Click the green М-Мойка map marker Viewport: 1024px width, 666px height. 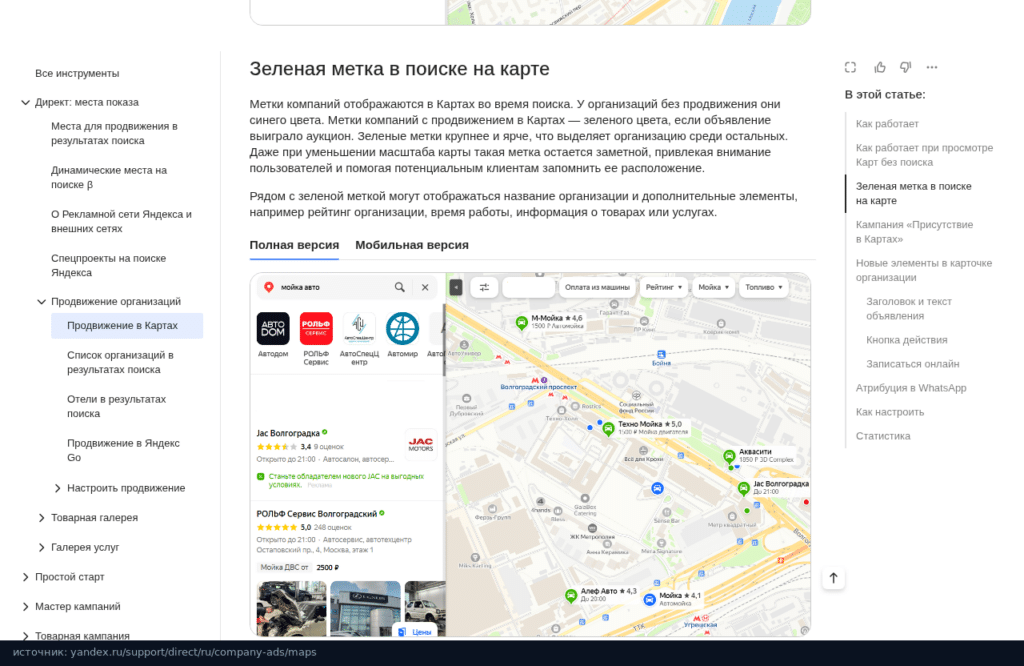[521, 323]
